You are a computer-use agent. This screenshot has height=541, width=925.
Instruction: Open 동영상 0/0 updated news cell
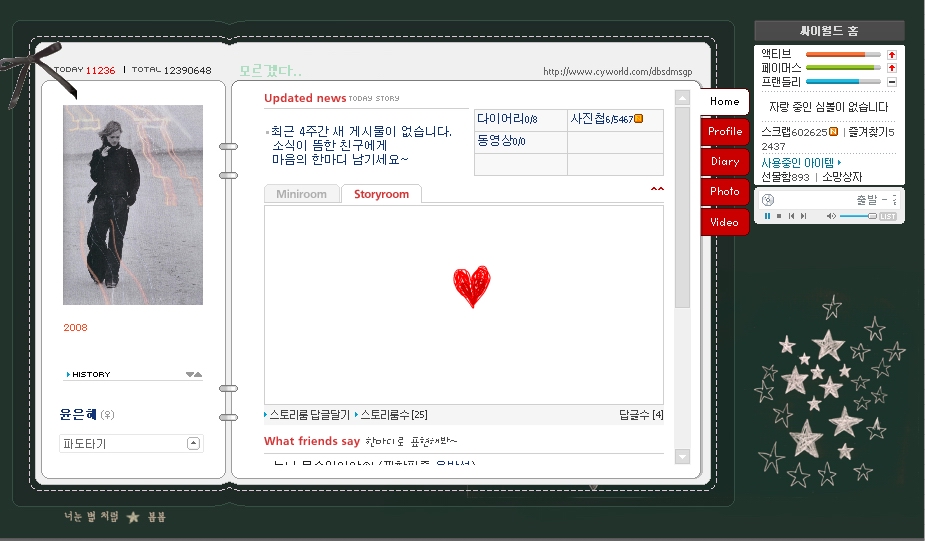[x=501, y=141]
